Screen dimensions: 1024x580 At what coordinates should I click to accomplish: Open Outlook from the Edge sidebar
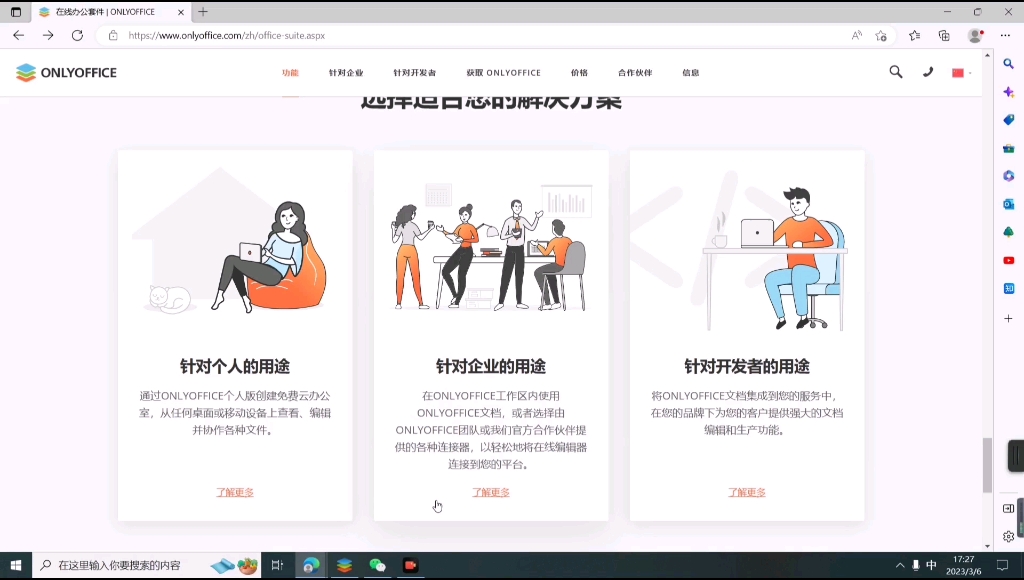coord(1009,203)
